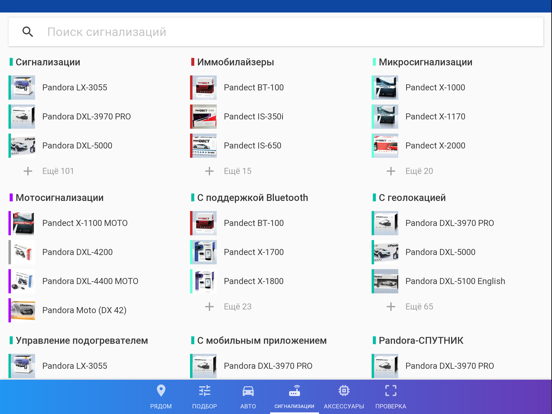
Task: Select 'Pandora DXL-3970 PRO' under Pandora-СПУТНИК
Action: point(450,366)
